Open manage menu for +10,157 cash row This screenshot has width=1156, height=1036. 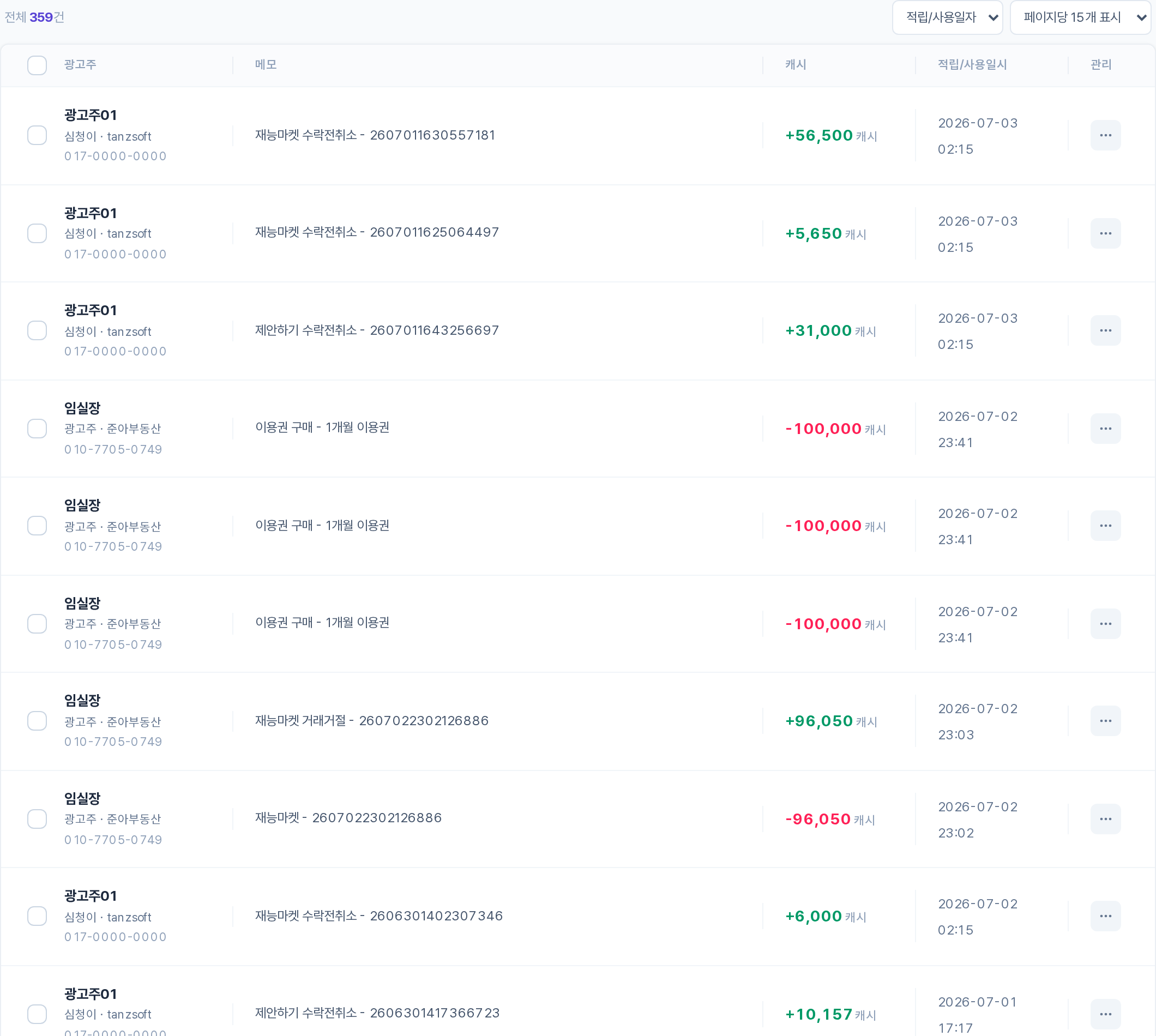pyautogui.click(x=1105, y=1014)
